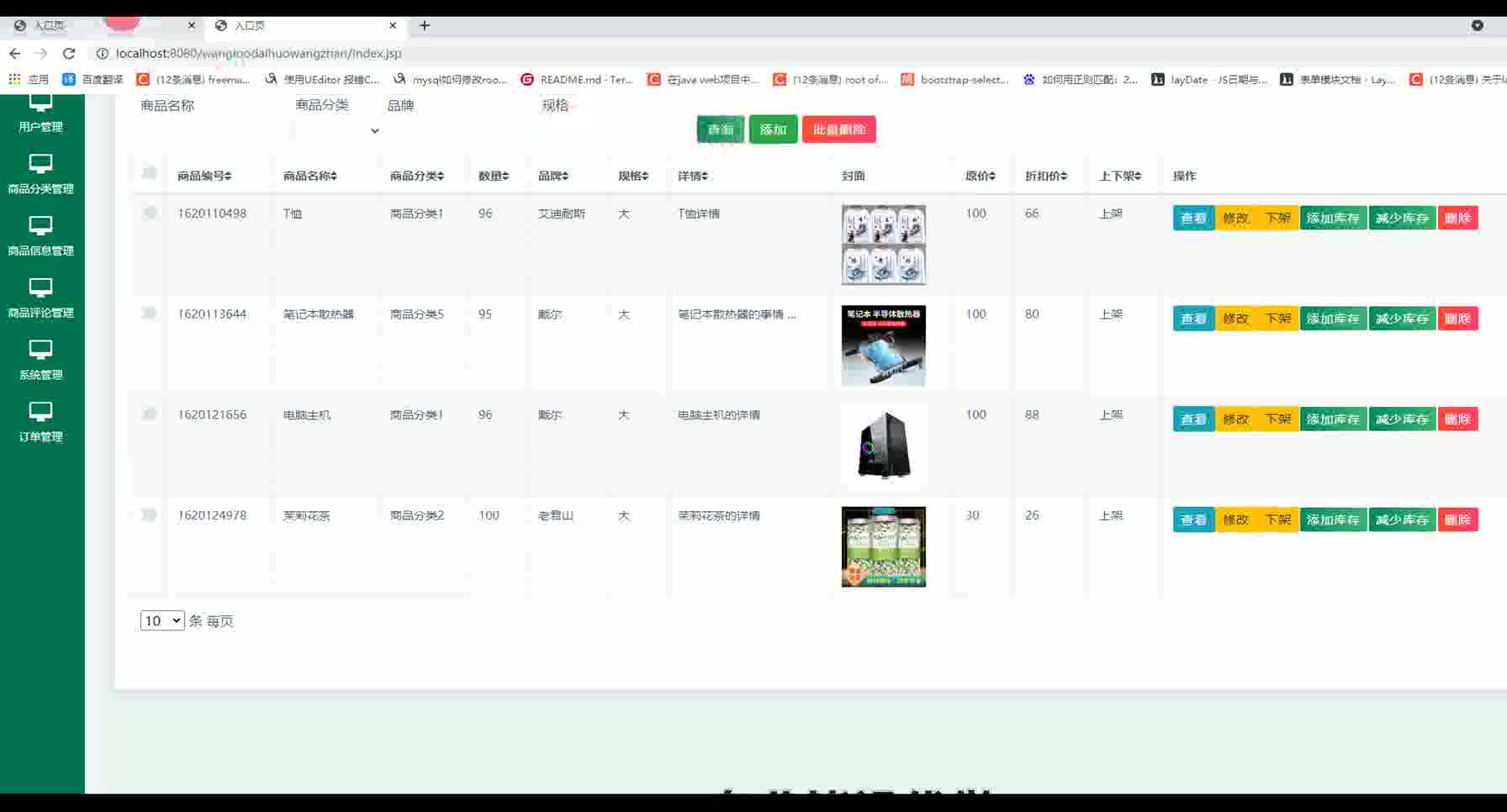Sort table by 商品编号 column
This screenshot has width=1507, height=812.
point(204,176)
